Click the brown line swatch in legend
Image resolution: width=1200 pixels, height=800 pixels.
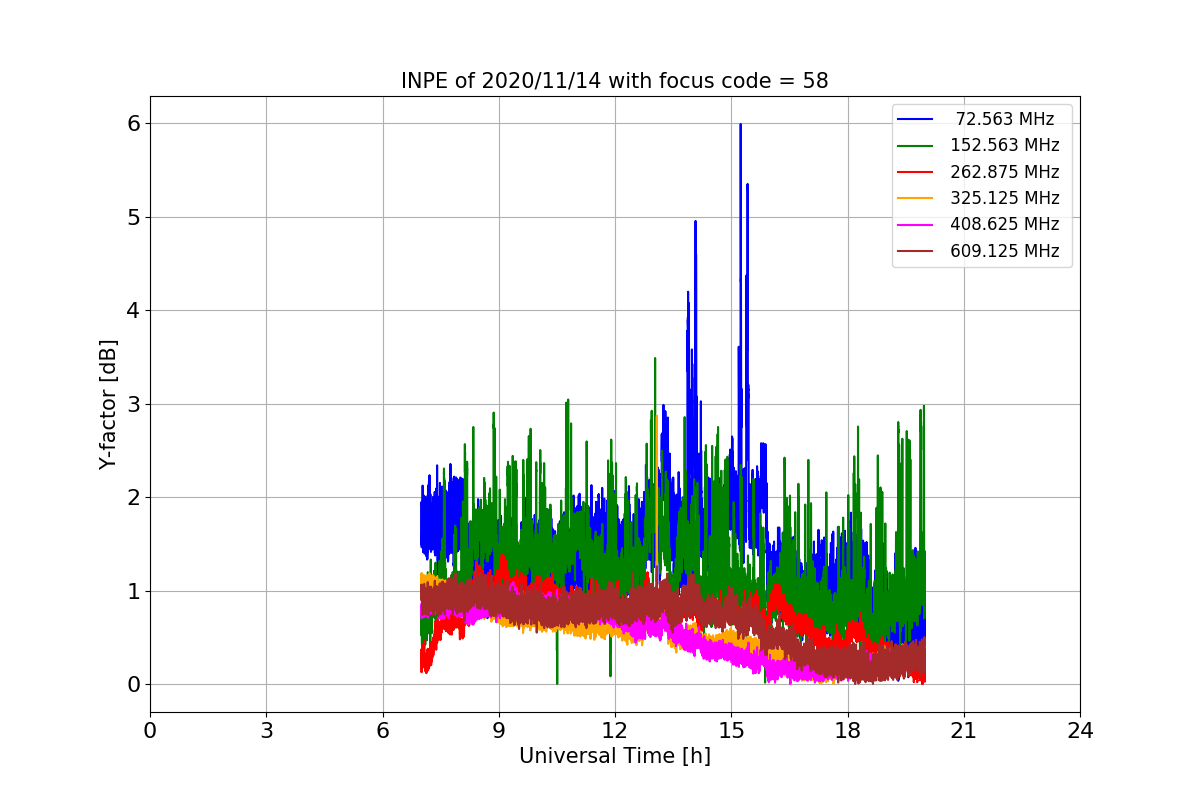coord(915,251)
